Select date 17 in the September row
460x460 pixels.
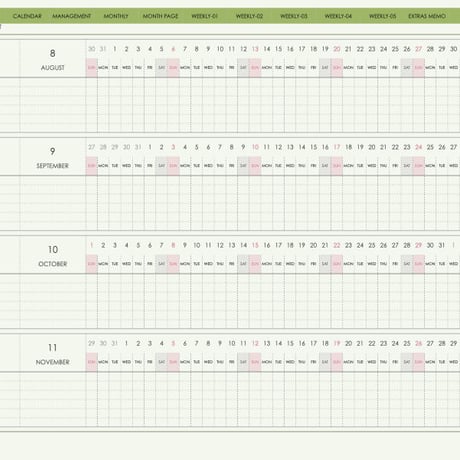tap(337, 147)
